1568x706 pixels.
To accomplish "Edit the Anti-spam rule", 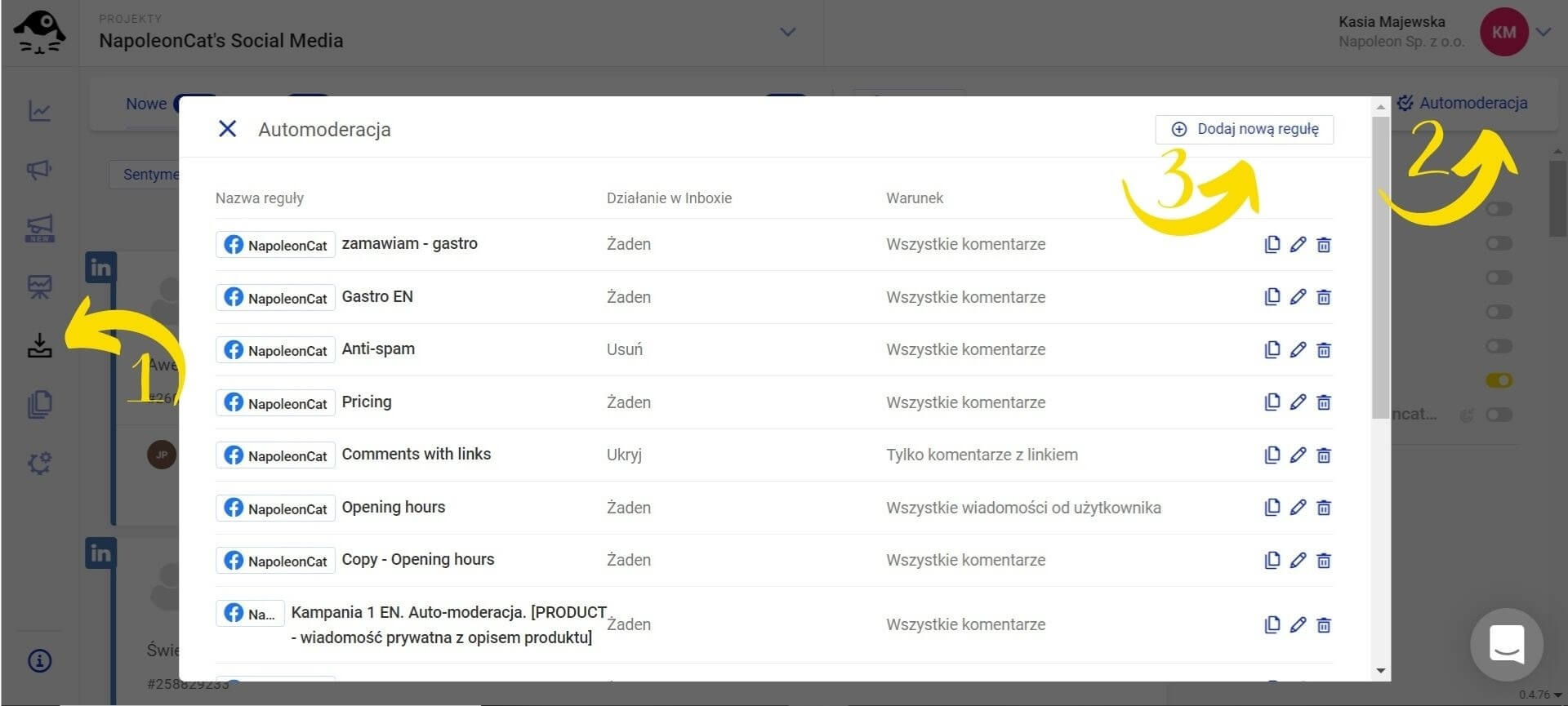I will pyautogui.click(x=1298, y=349).
